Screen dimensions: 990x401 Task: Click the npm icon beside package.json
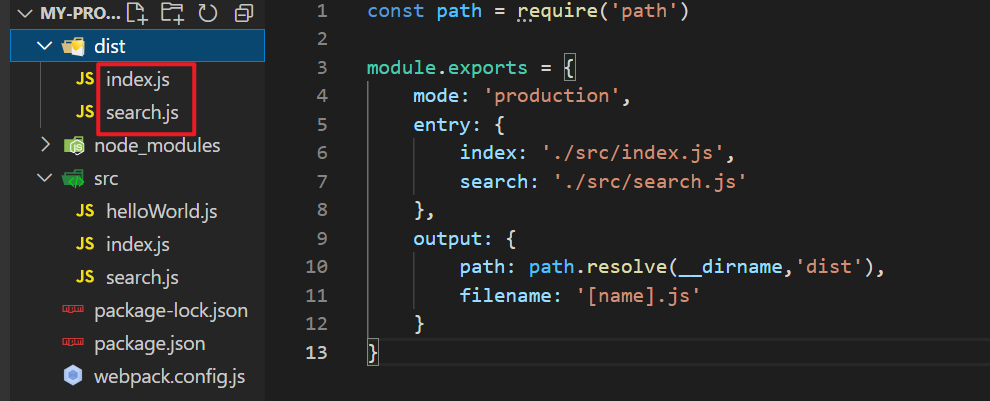pos(73,343)
